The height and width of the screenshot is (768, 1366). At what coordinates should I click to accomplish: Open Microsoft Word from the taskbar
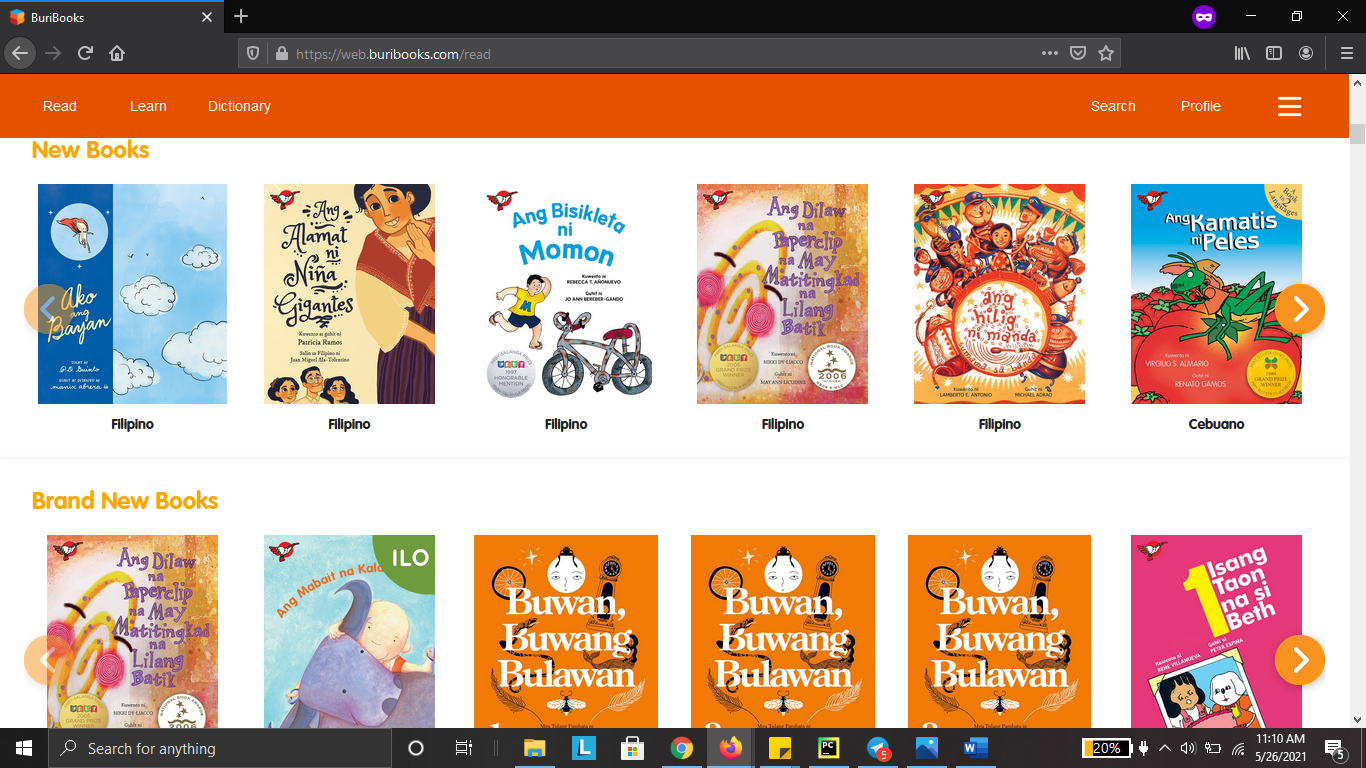(x=976, y=748)
